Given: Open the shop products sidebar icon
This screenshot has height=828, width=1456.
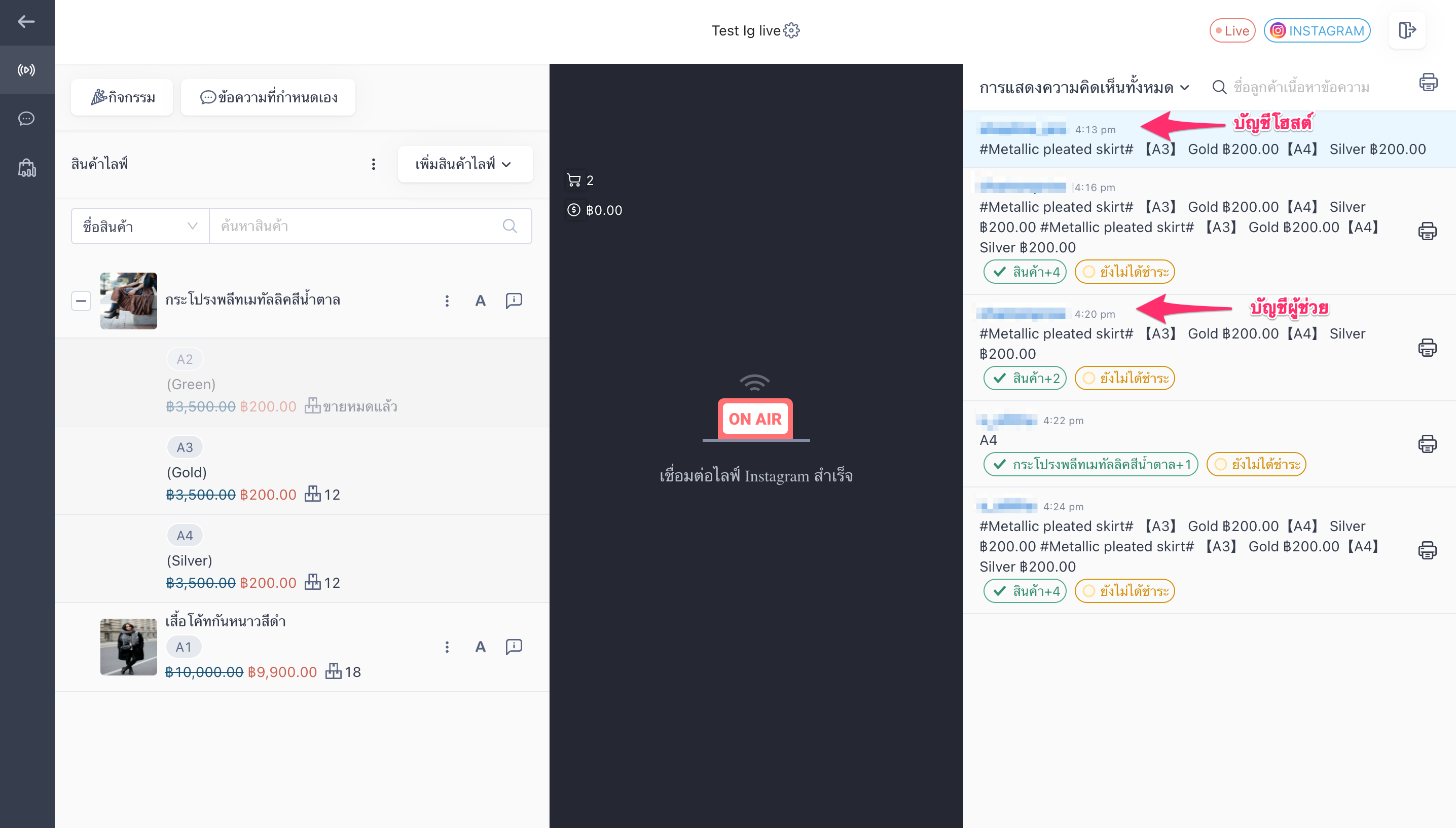Looking at the screenshot, I should (x=26, y=168).
